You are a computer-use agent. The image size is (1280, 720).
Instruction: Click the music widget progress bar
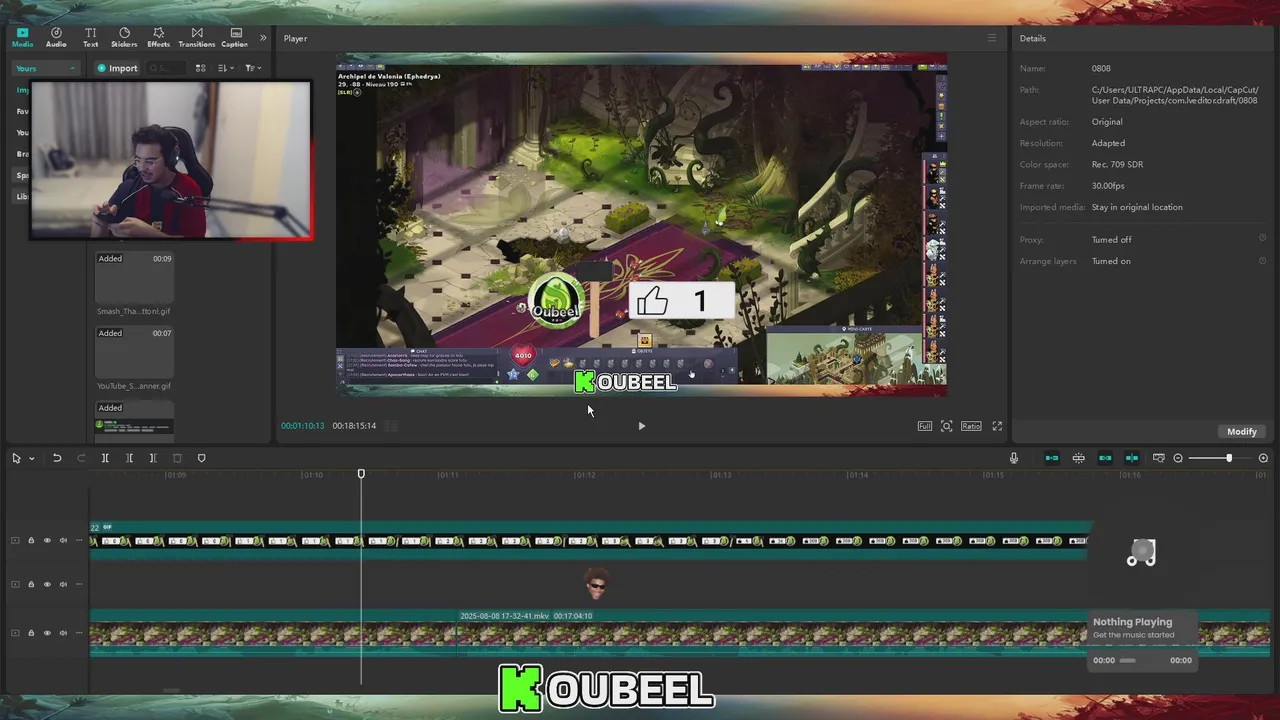coord(1128,660)
